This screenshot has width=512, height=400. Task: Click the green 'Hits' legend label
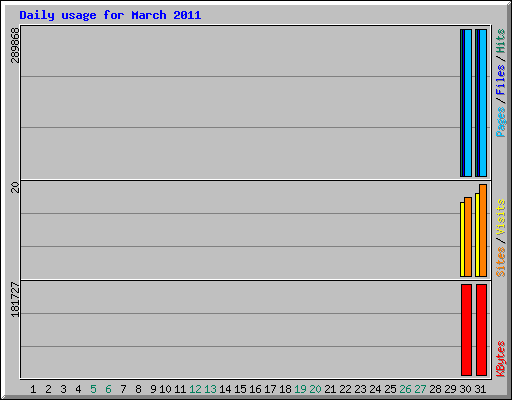(500, 41)
